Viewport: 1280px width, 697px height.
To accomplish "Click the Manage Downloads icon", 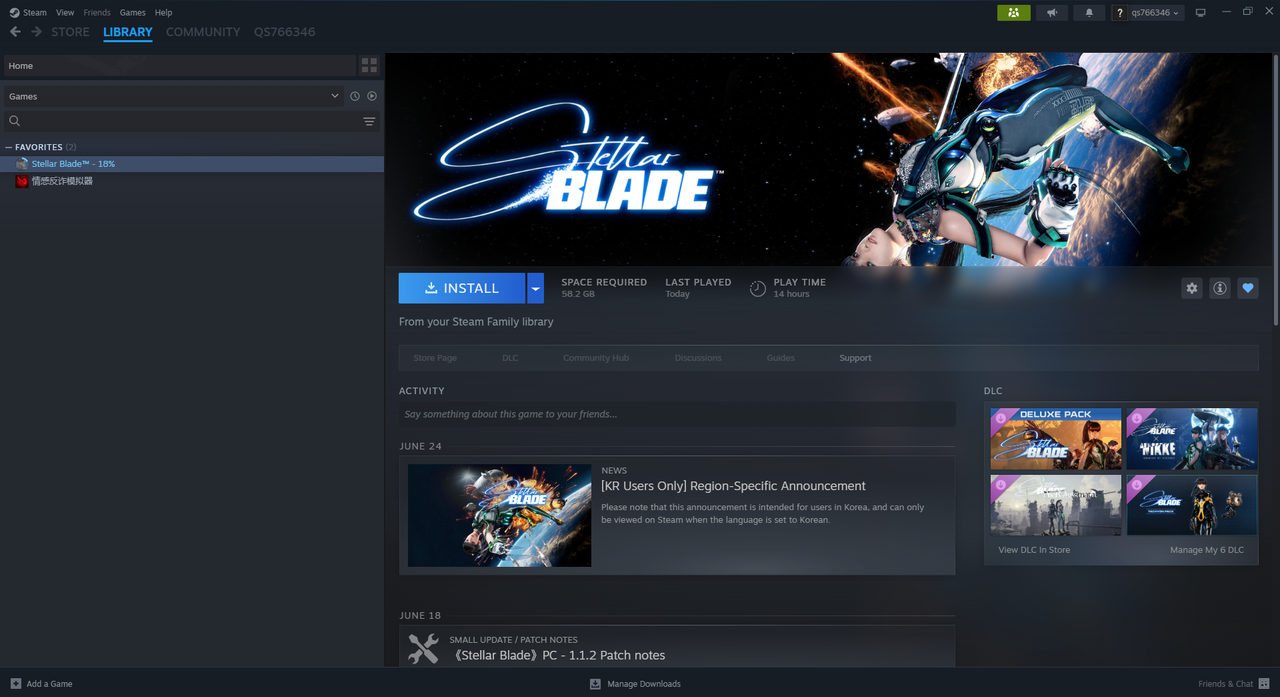I will [595, 684].
